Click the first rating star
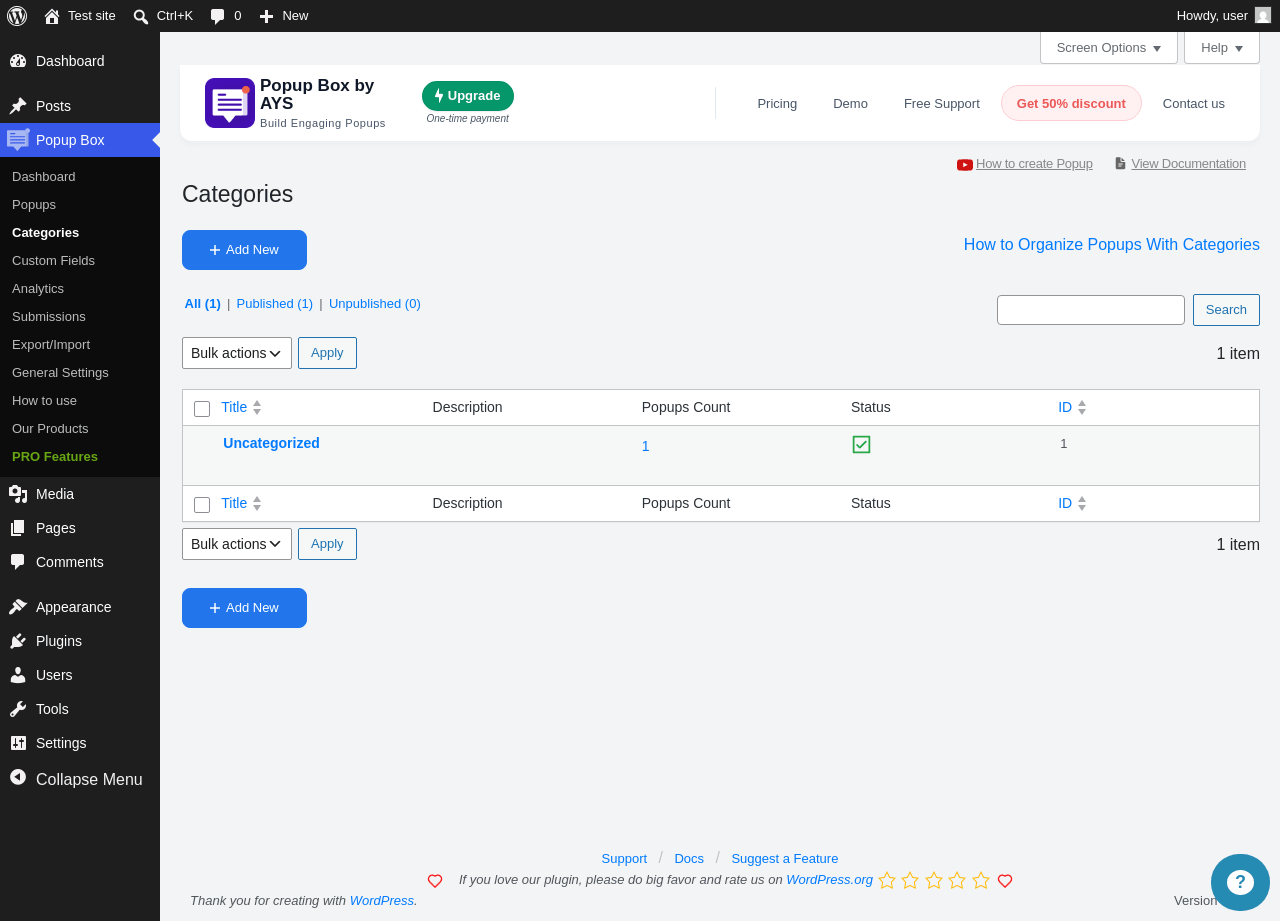 pos(887,880)
